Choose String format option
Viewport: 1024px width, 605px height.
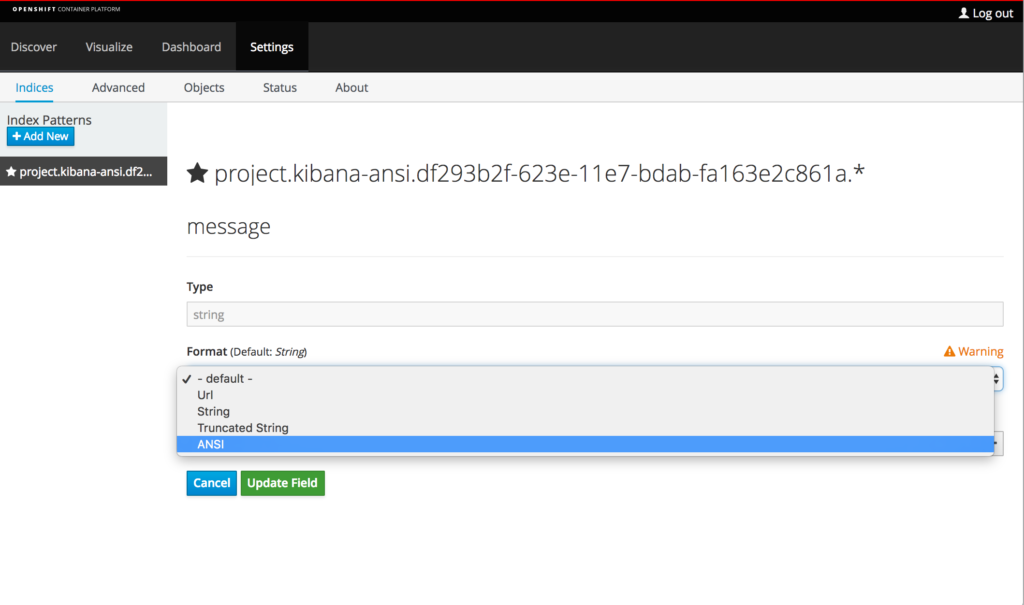585,412
